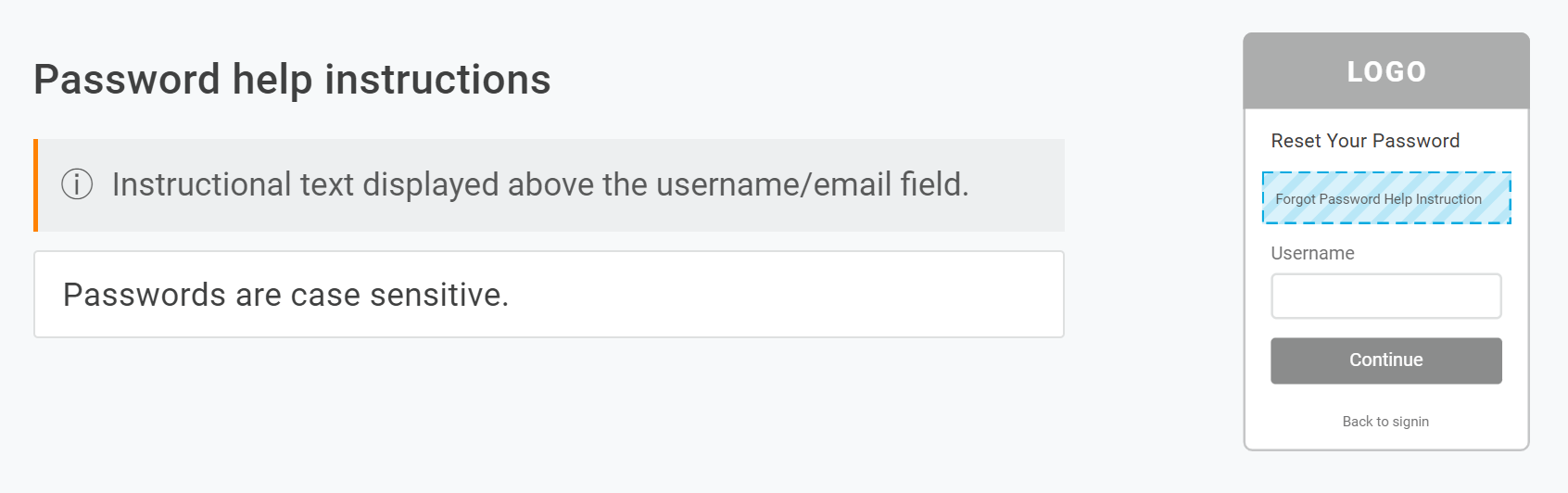Click the word "instructions" in the page heading
The image size is (1568, 493).
(437, 80)
